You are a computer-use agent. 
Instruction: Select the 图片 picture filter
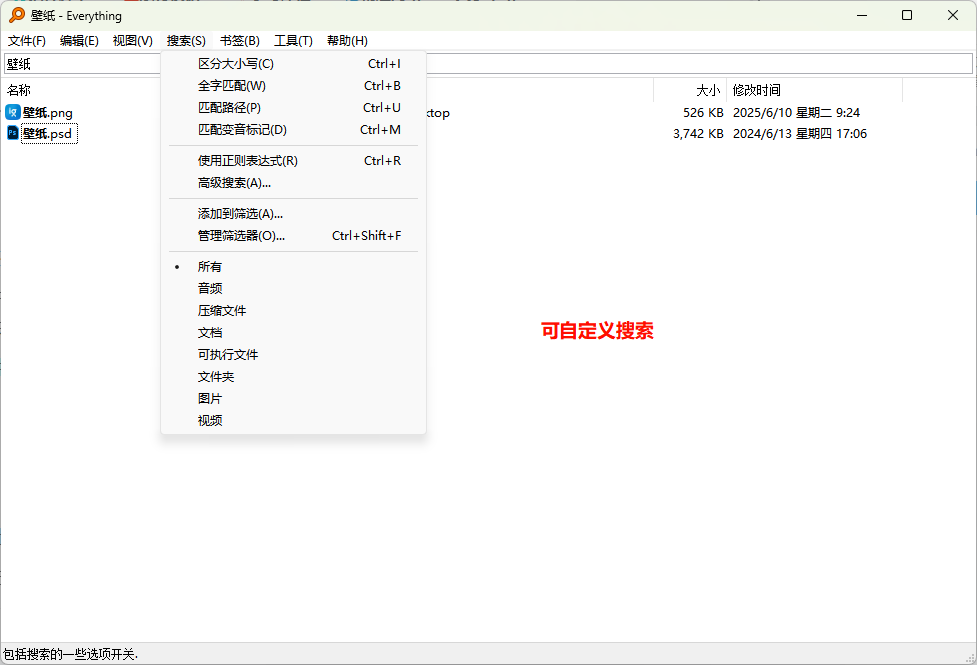(210, 399)
